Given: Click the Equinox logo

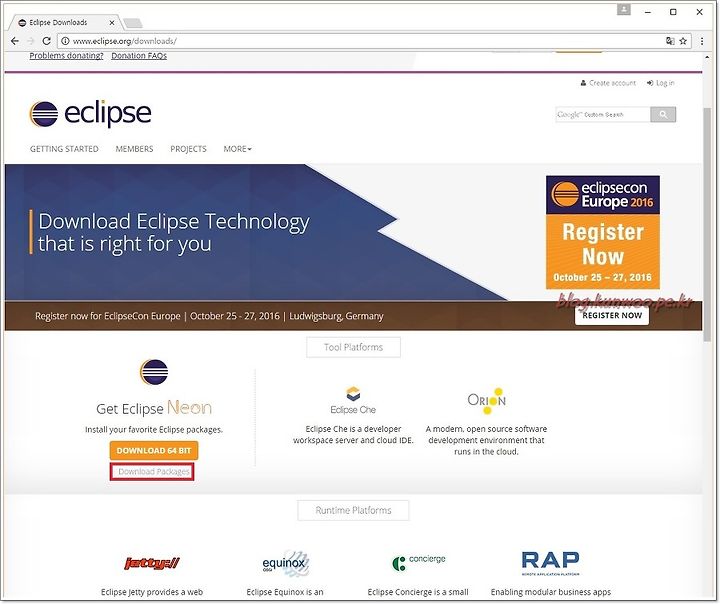Looking at the screenshot, I should (x=285, y=563).
